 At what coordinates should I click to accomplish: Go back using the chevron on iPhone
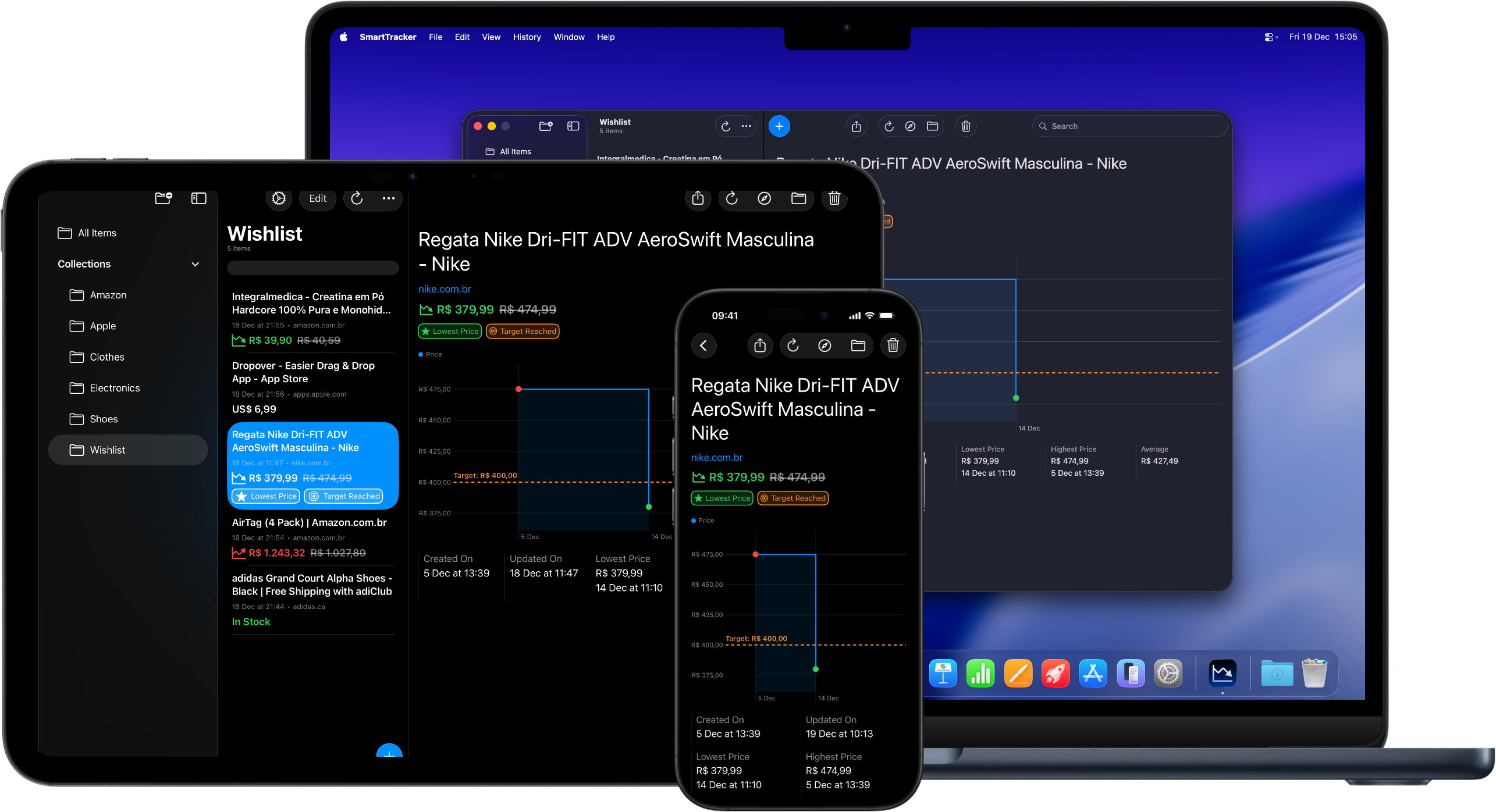click(704, 345)
